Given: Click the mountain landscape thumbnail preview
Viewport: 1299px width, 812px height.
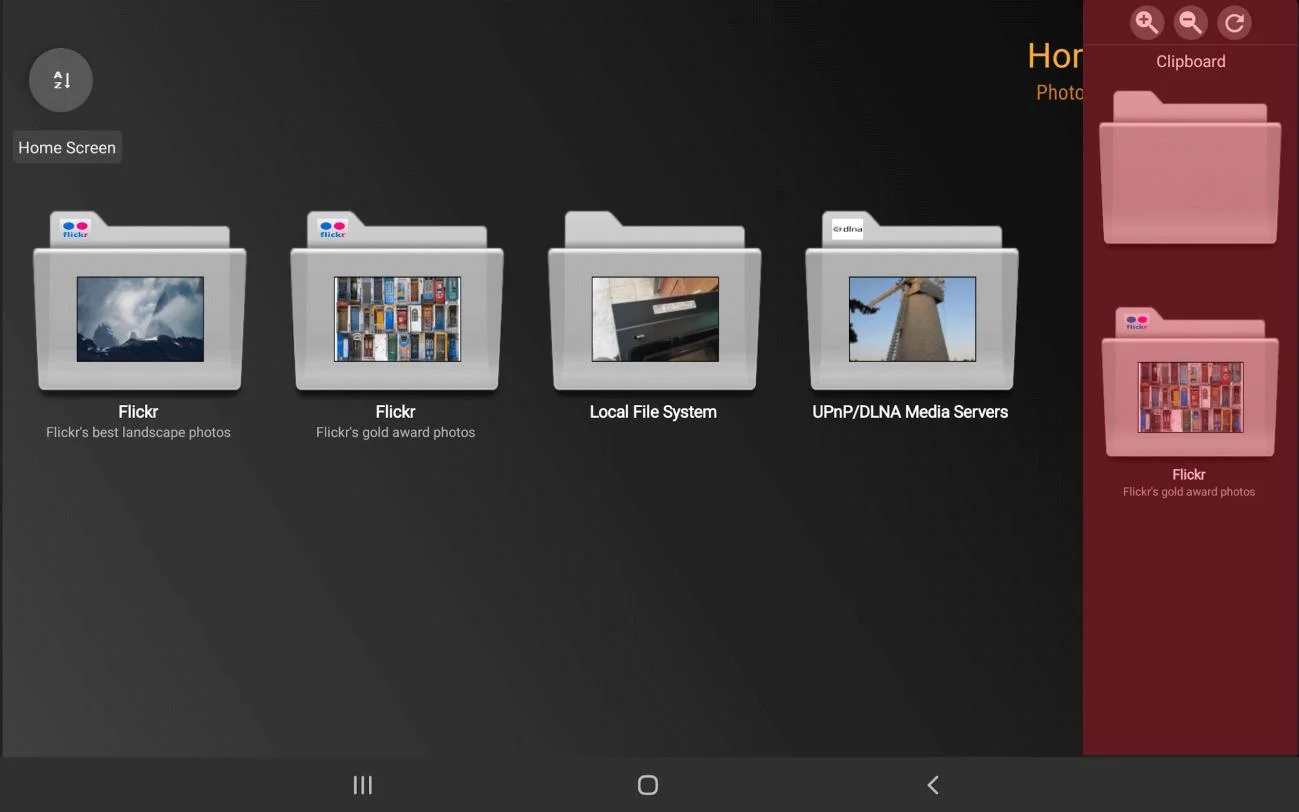Looking at the screenshot, I should (140, 319).
